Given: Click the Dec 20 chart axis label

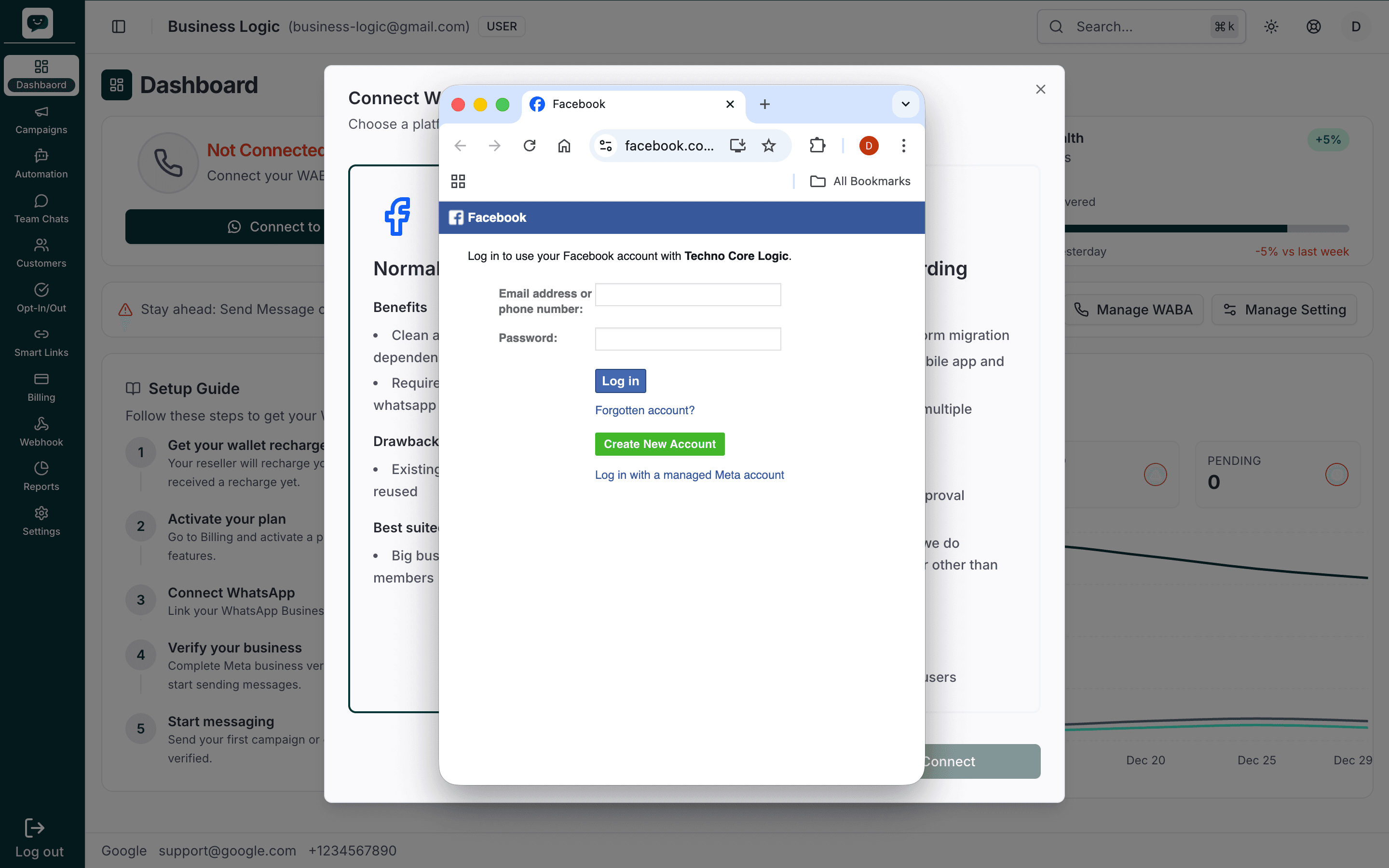Looking at the screenshot, I should pos(1145,760).
